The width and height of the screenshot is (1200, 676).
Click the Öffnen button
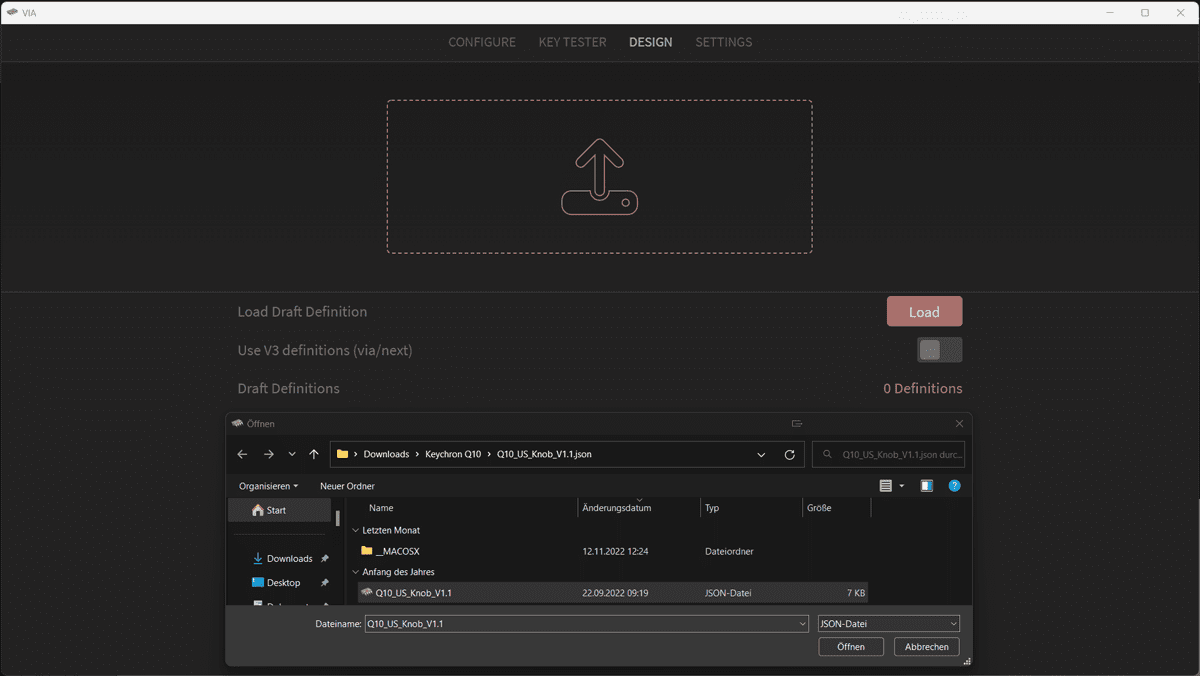(851, 647)
